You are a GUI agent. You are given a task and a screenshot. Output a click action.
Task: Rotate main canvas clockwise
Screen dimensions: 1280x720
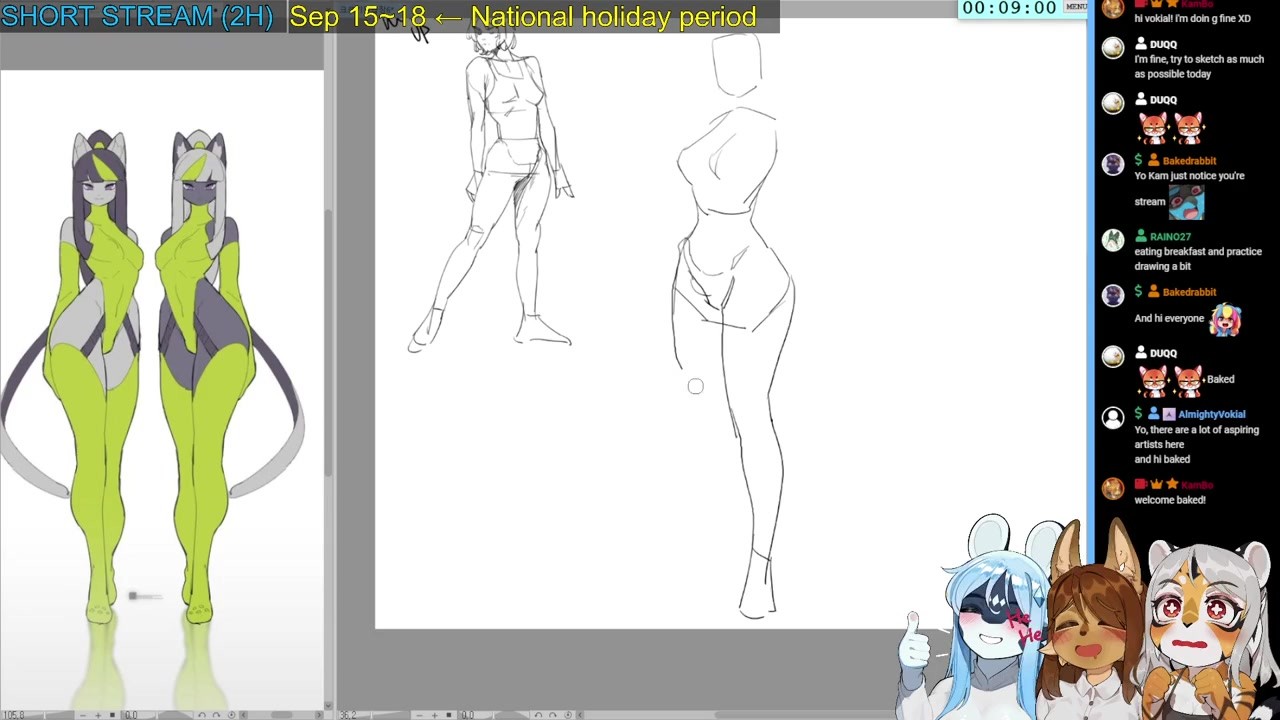pos(552,715)
